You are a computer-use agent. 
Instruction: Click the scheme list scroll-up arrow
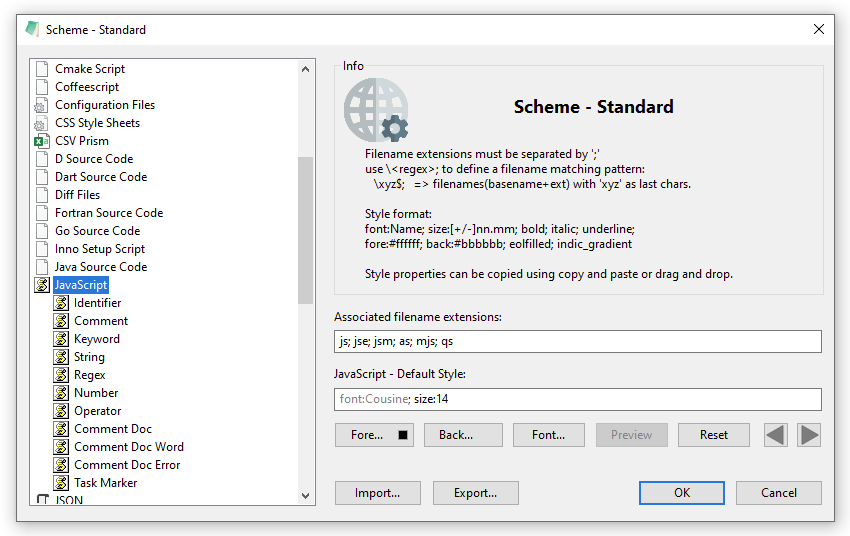pos(305,69)
